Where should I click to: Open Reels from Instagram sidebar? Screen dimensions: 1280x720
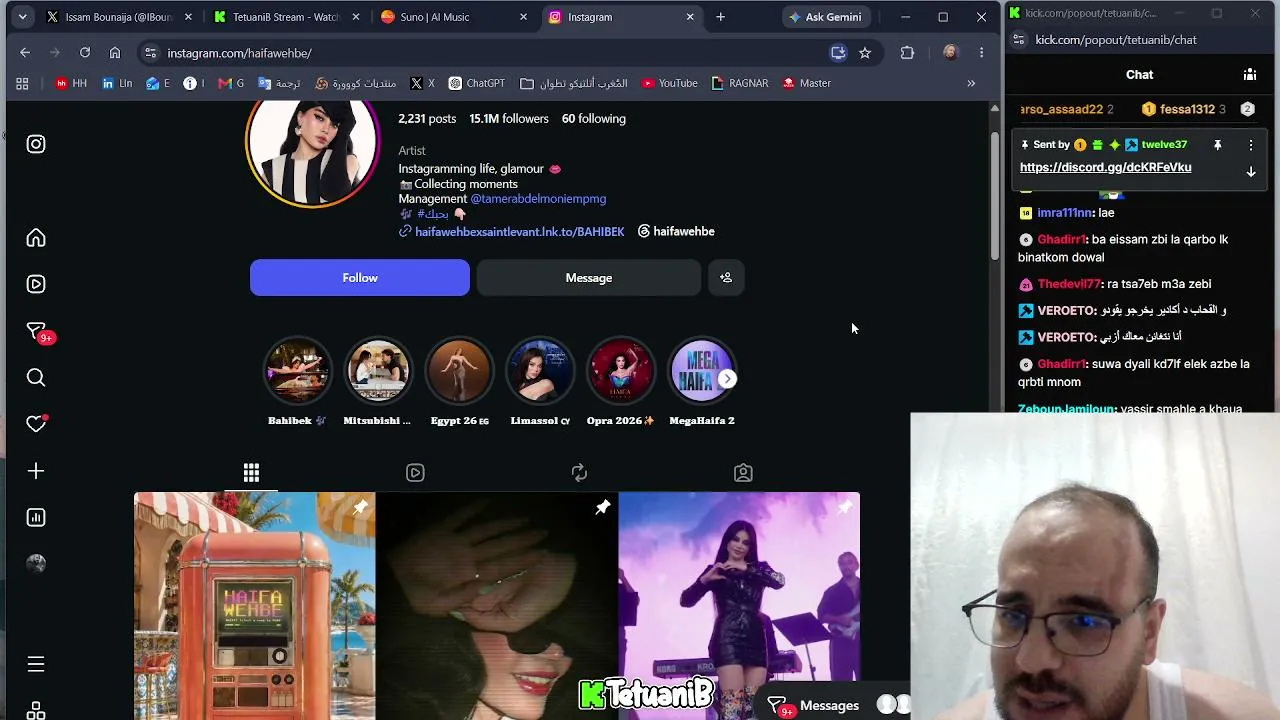tap(36, 284)
